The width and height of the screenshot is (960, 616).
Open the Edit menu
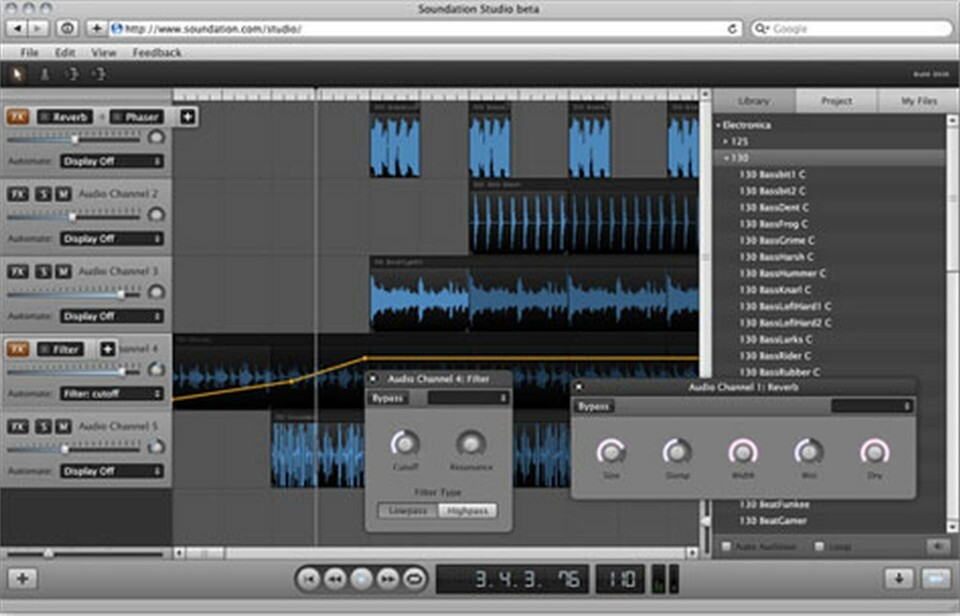click(65, 52)
